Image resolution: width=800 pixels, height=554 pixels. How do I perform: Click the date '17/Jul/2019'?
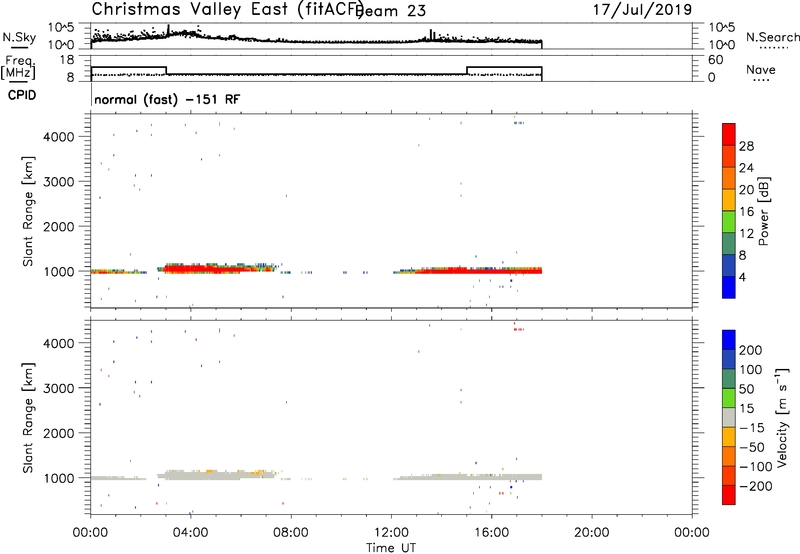tap(642, 10)
